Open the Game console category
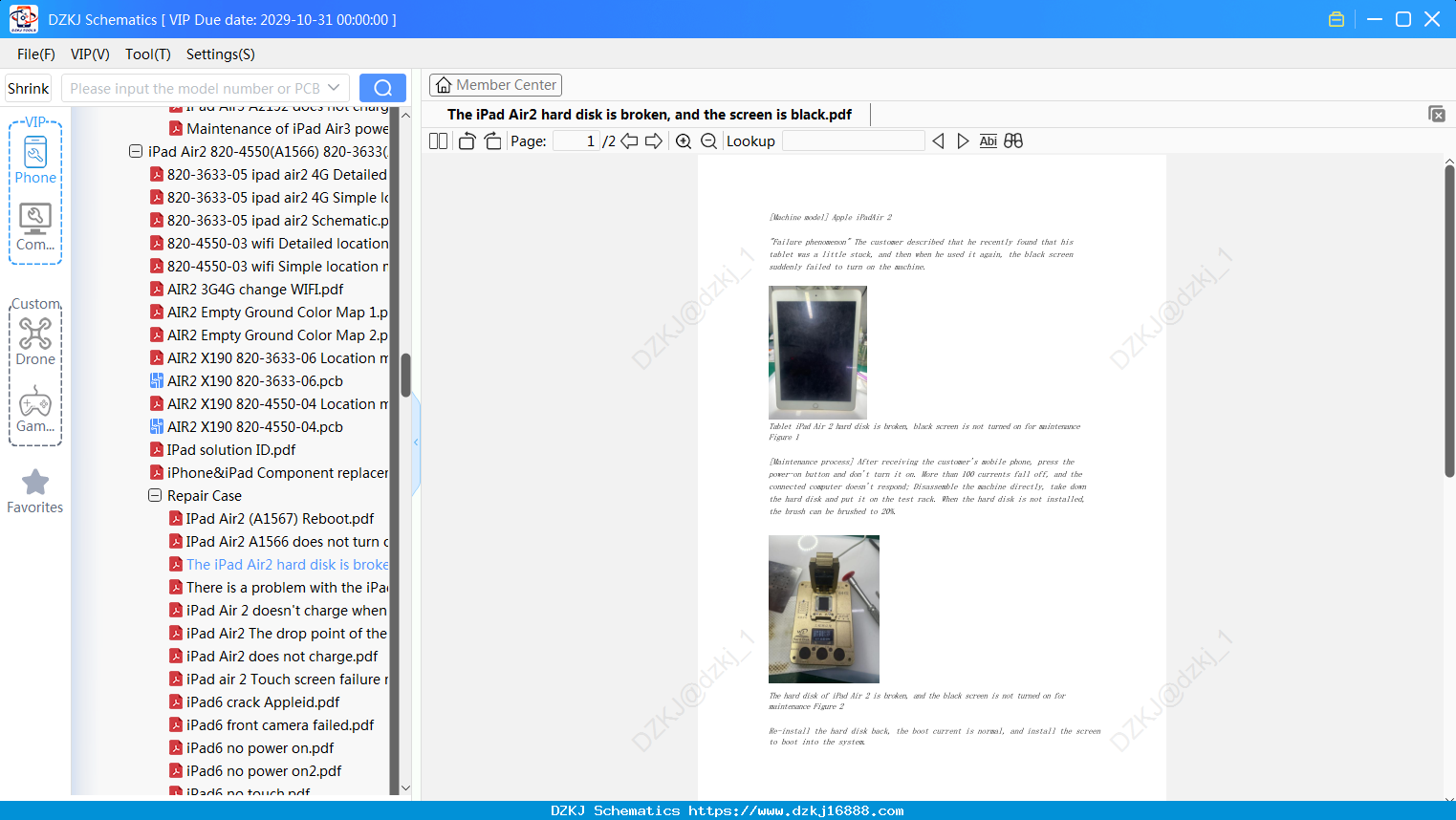 (x=35, y=409)
